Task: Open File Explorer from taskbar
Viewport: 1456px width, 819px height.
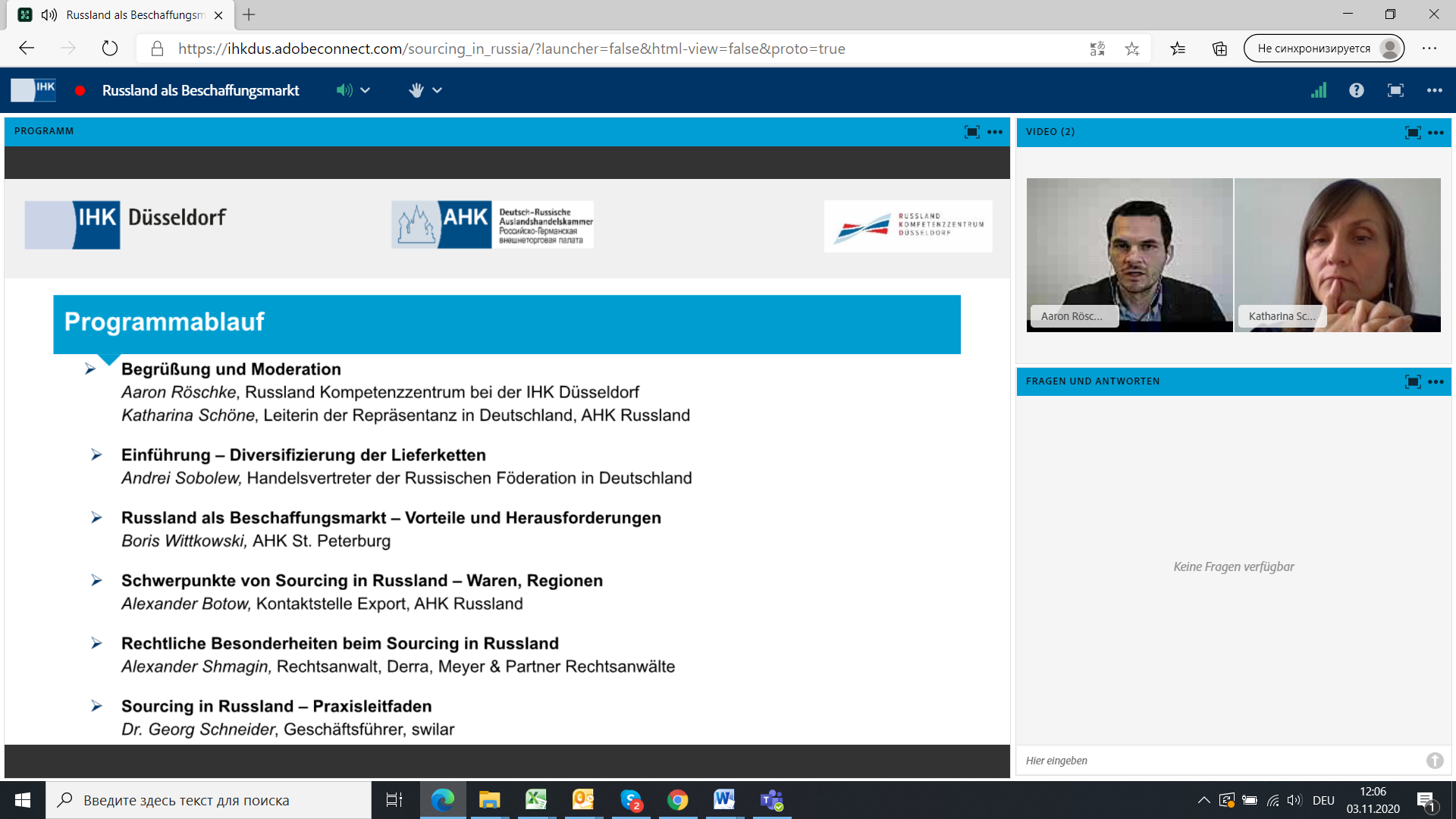Action: tap(489, 800)
